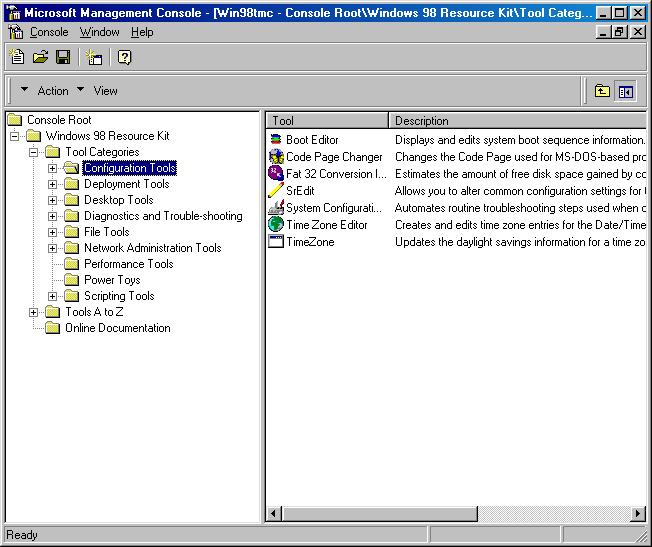
Task: Click the Time Zone Editor globe icon
Action: (276, 225)
